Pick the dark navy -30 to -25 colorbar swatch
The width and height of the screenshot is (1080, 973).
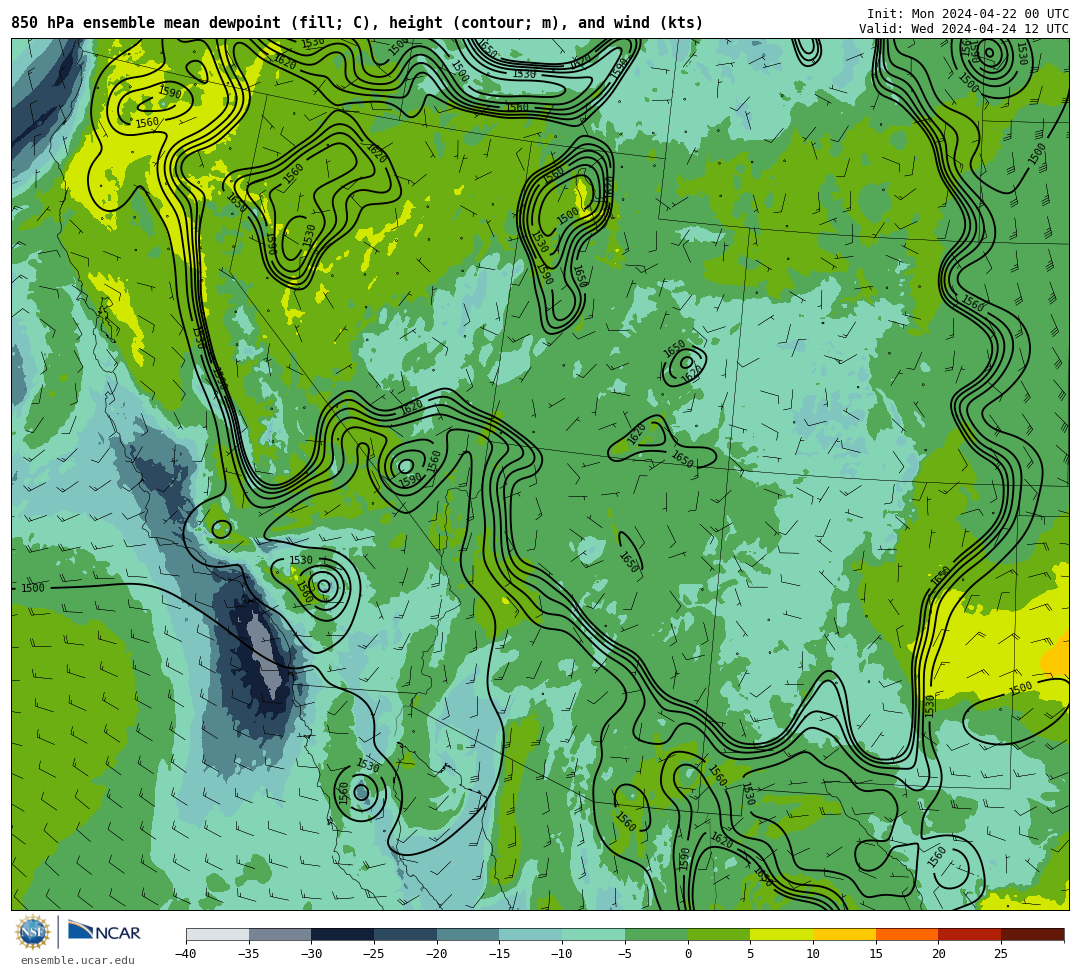[x=343, y=934]
